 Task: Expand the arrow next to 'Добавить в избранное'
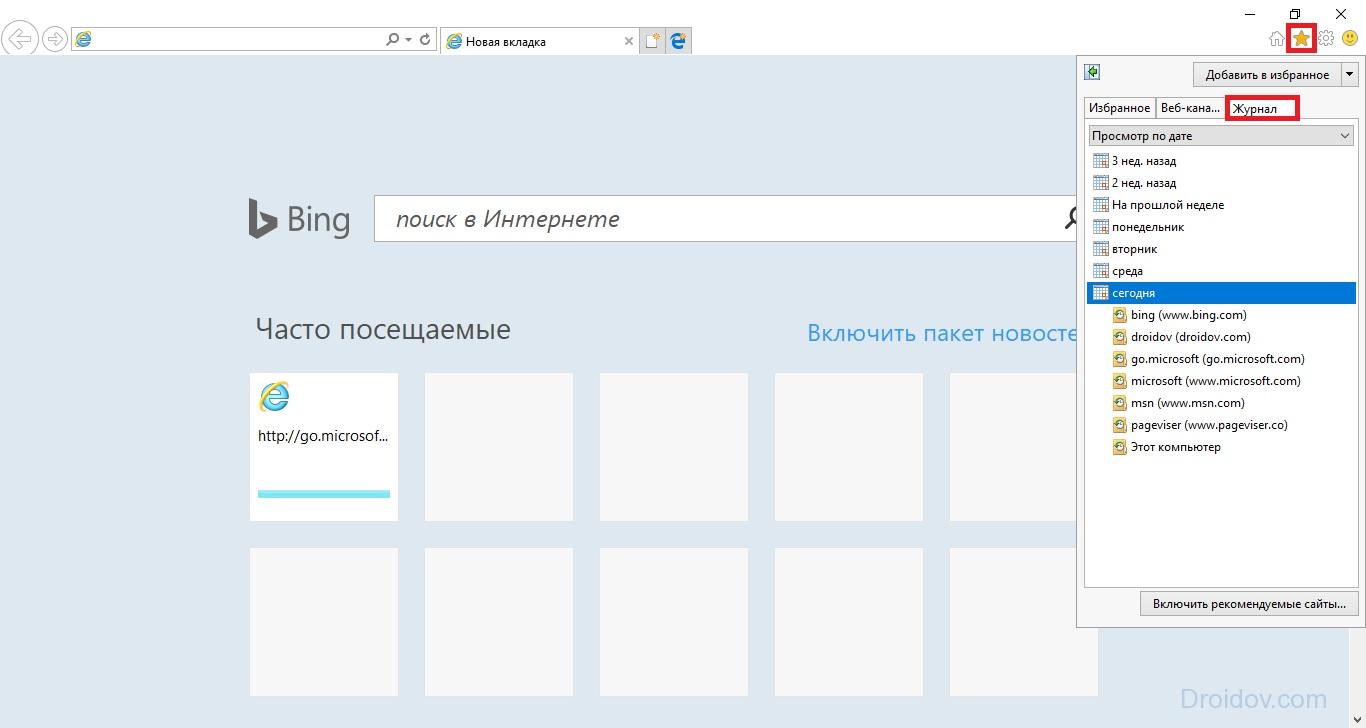1349,74
